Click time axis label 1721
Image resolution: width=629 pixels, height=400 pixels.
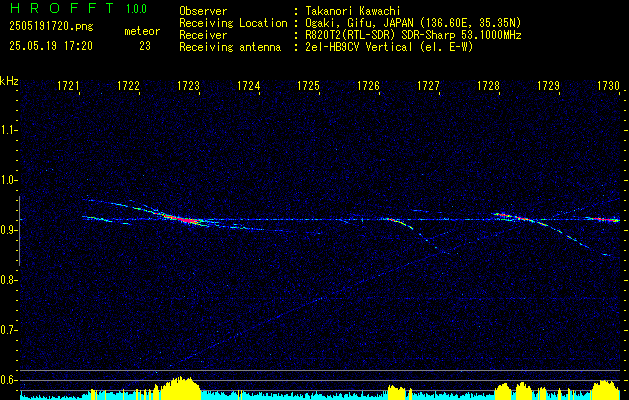pos(69,86)
